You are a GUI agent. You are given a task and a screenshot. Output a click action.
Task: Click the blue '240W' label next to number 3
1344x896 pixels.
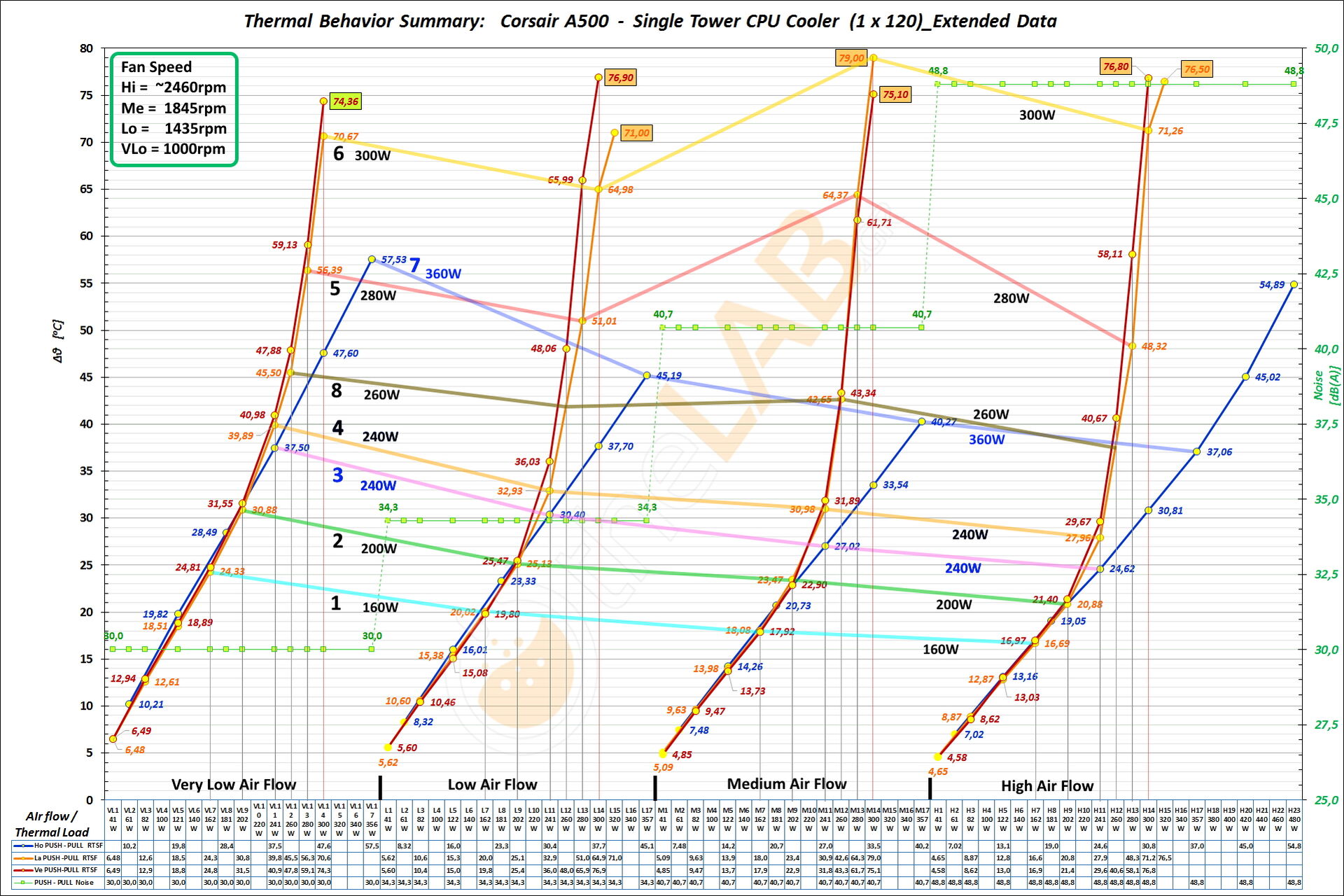tap(378, 486)
